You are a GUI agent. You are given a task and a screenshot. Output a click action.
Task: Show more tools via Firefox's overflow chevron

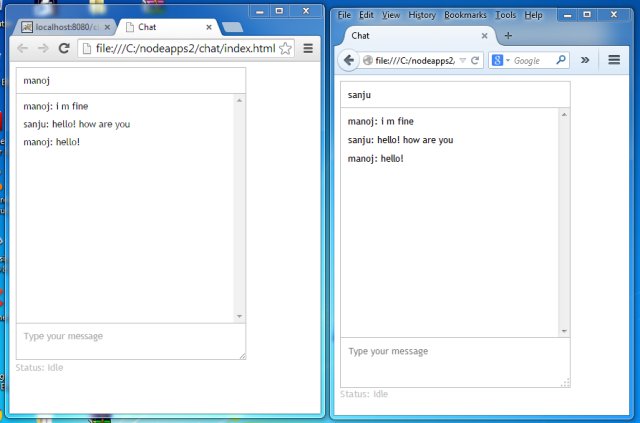click(585, 60)
